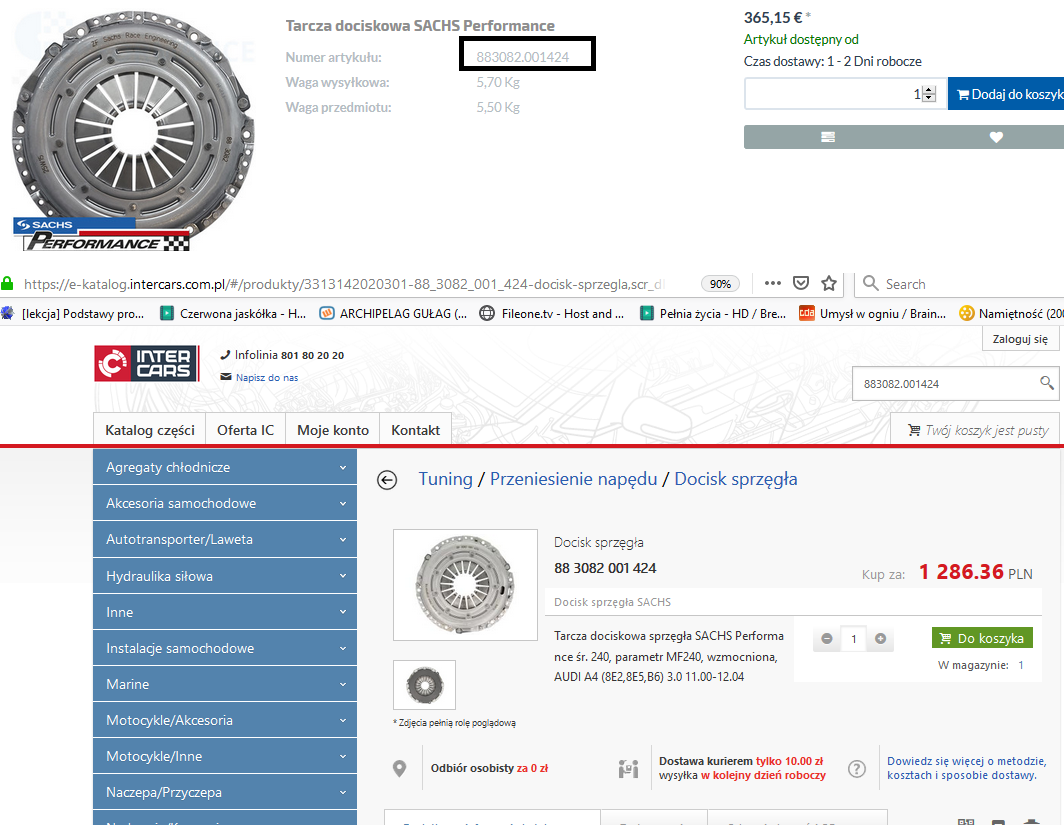The height and width of the screenshot is (825, 1064).
Task: Click the heart wishlist icon in gray bar
Action: (x=995, y=137)
